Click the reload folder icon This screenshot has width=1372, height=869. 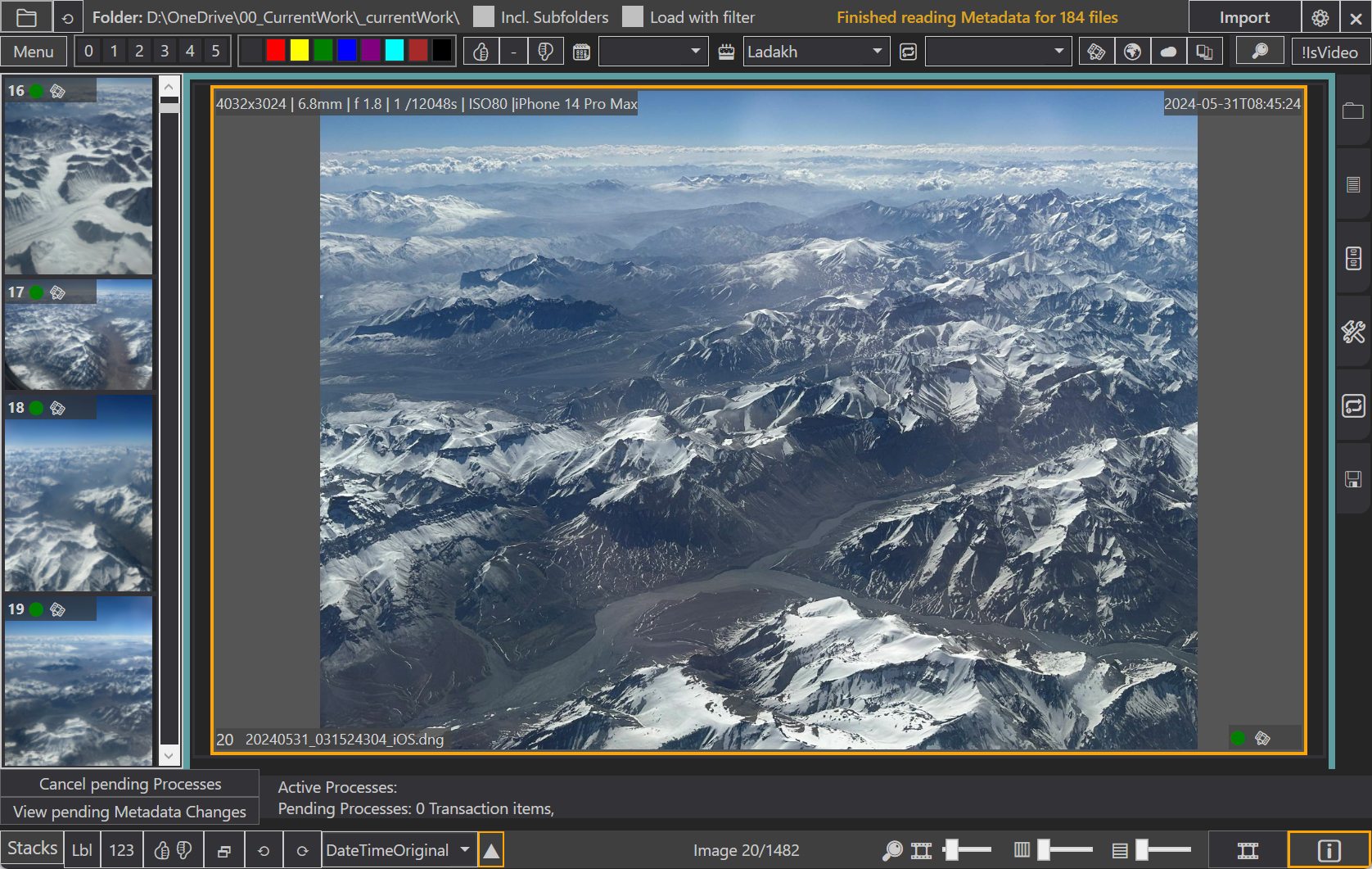pos(68,17)
